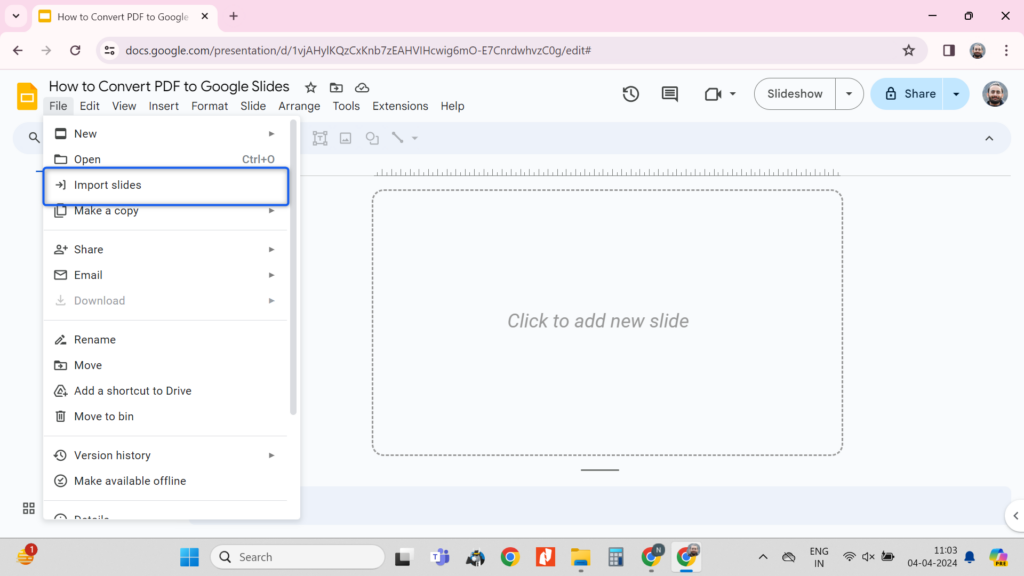Star this presentation

[x=310, y=87]
